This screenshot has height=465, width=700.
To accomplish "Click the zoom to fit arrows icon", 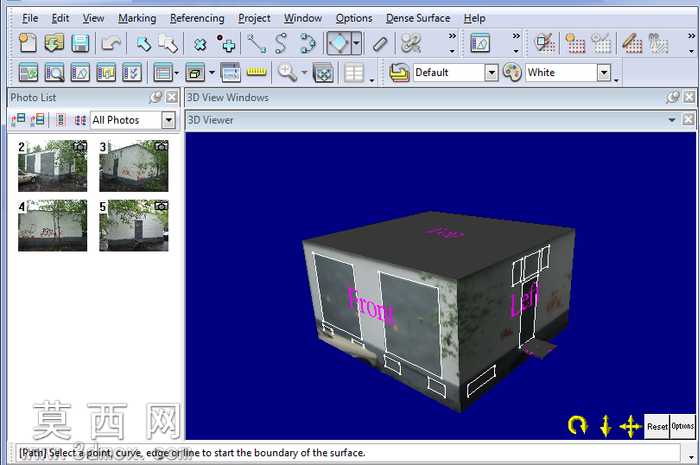I will (323, 72).
